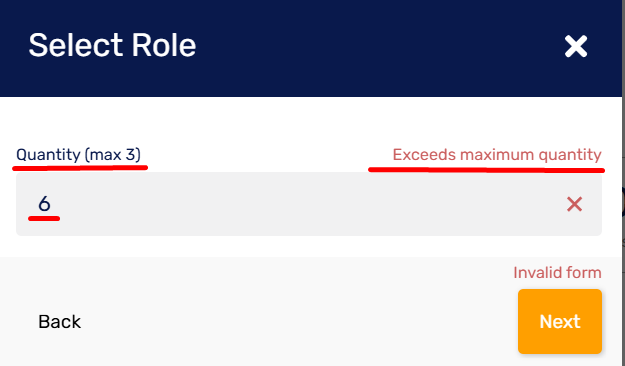Click the max 3 hint in label
This screenshot has width=625, height=366.
click(113, 155)
